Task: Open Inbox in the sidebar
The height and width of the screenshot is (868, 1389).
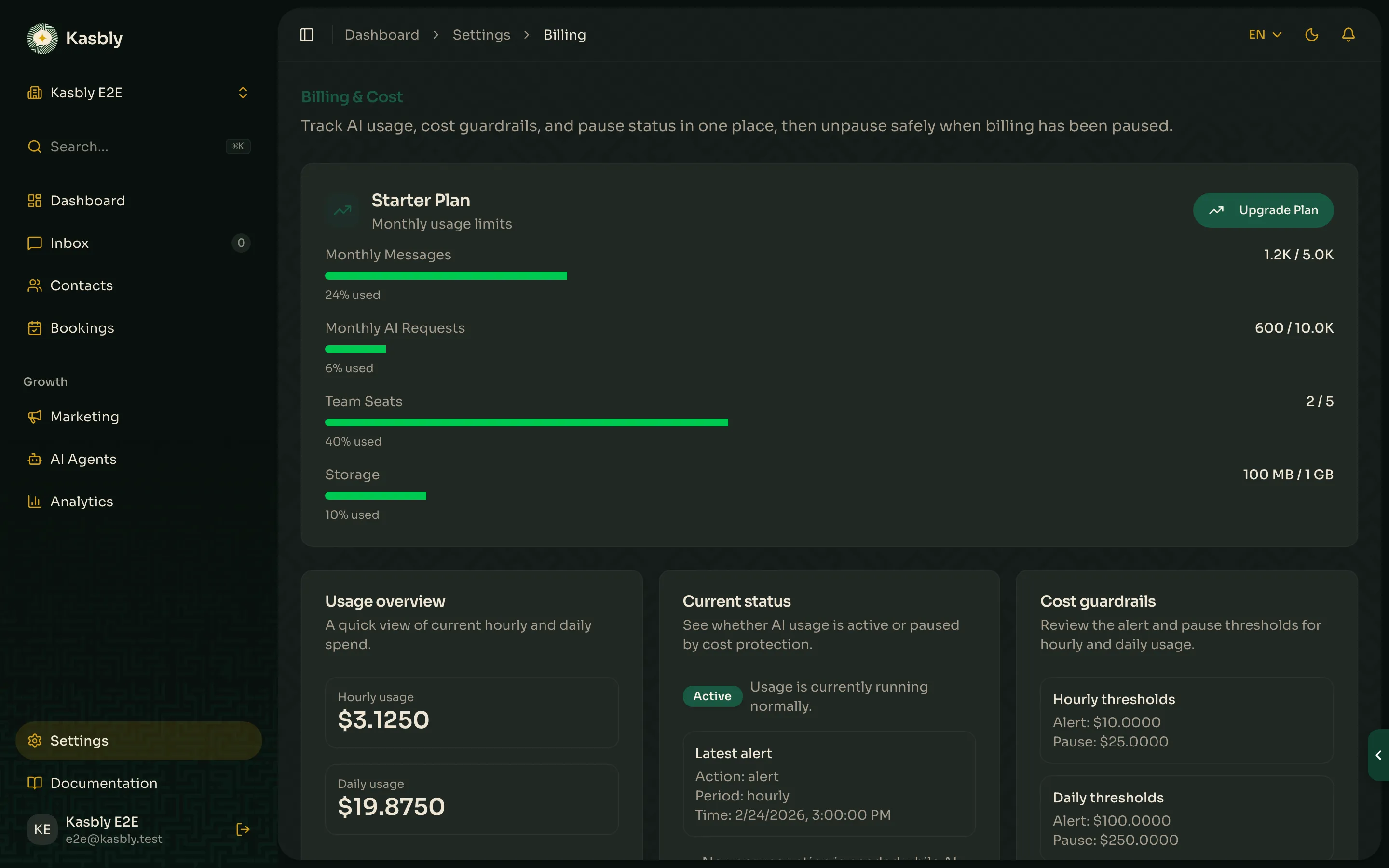Action: 138,243
